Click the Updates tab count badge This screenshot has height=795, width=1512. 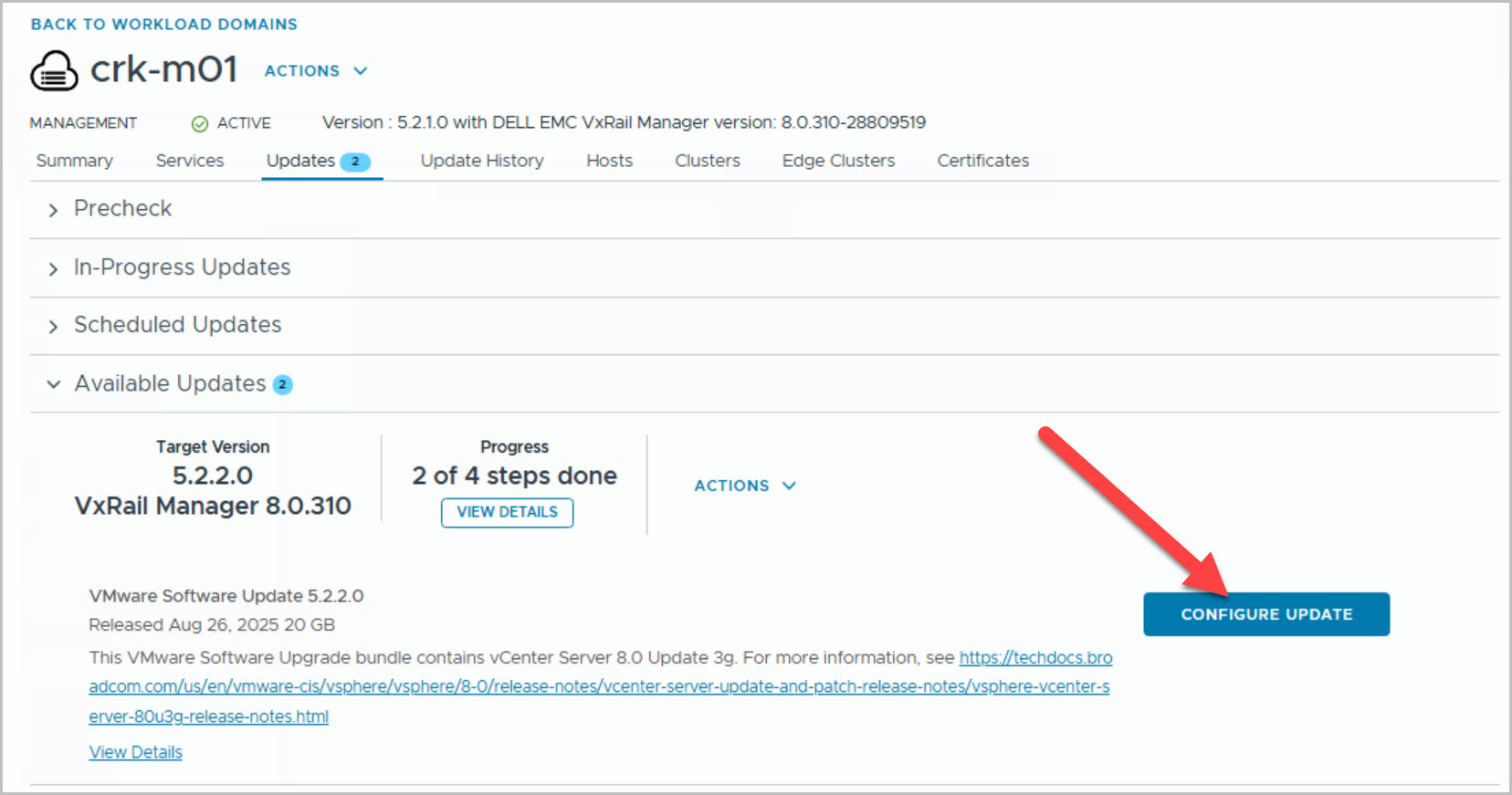355,162
